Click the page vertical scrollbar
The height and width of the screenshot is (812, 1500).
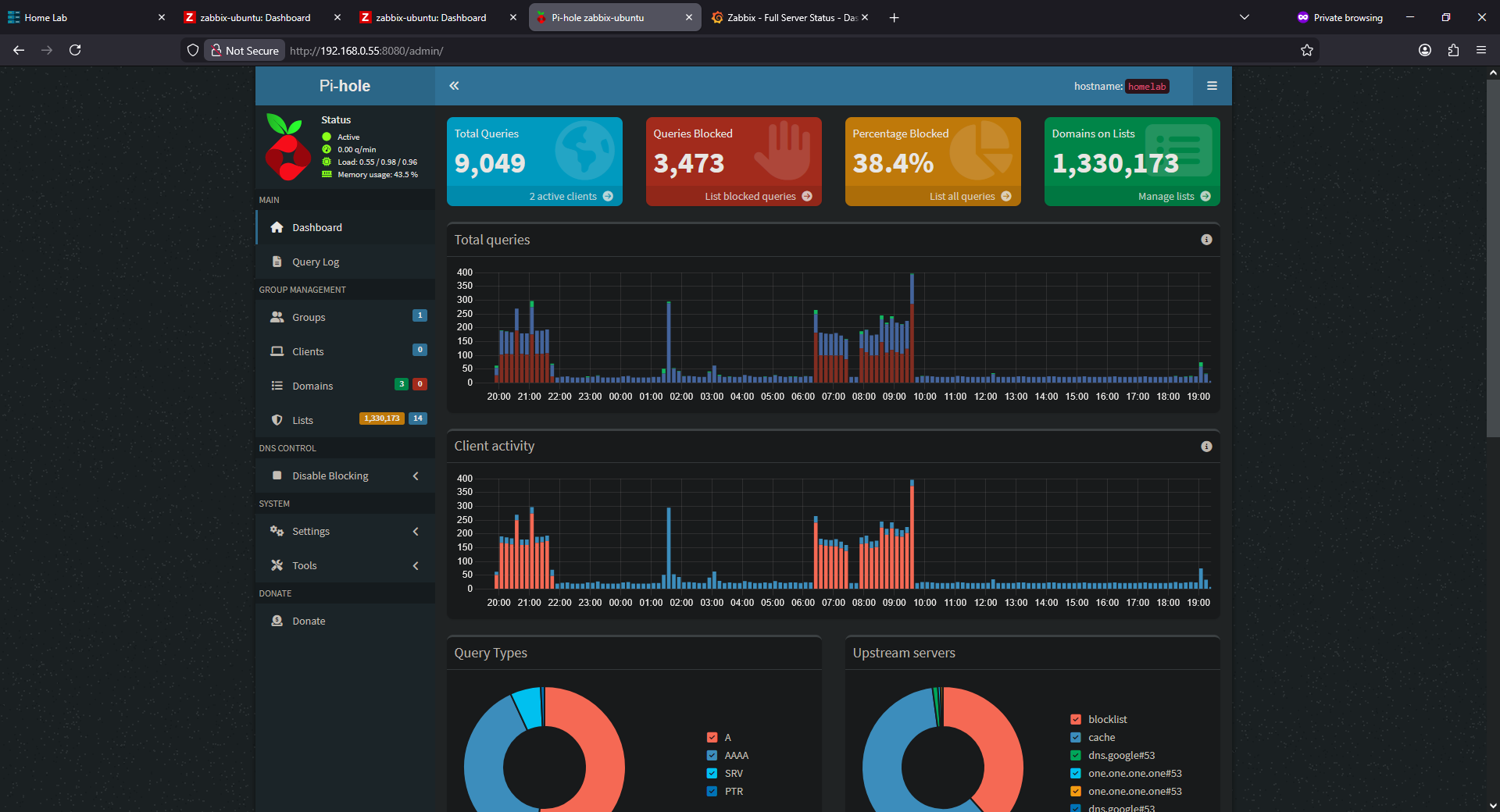click(1493, 258)
